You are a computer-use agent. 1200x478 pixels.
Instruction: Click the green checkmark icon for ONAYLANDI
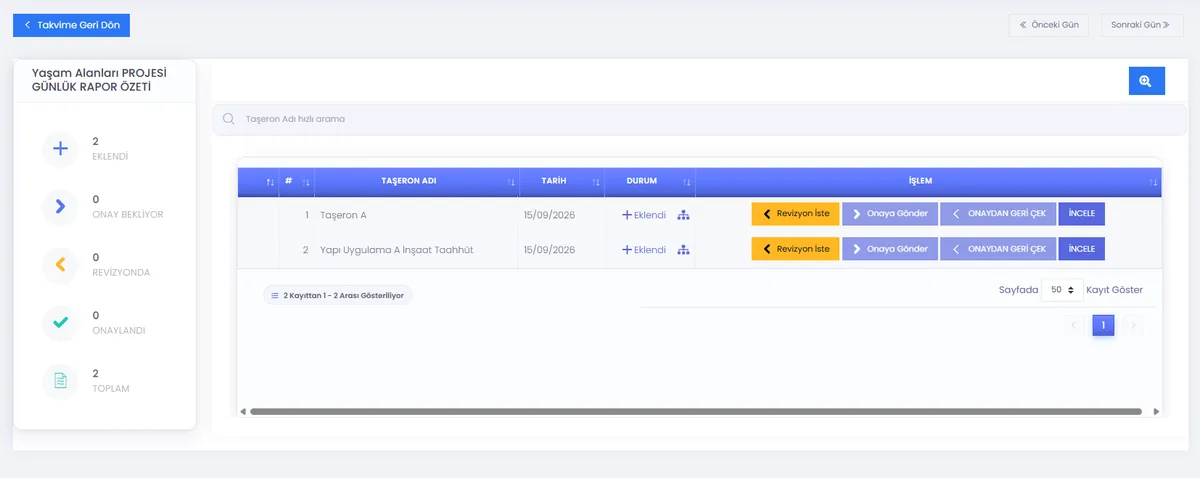(x=60, y=323)
